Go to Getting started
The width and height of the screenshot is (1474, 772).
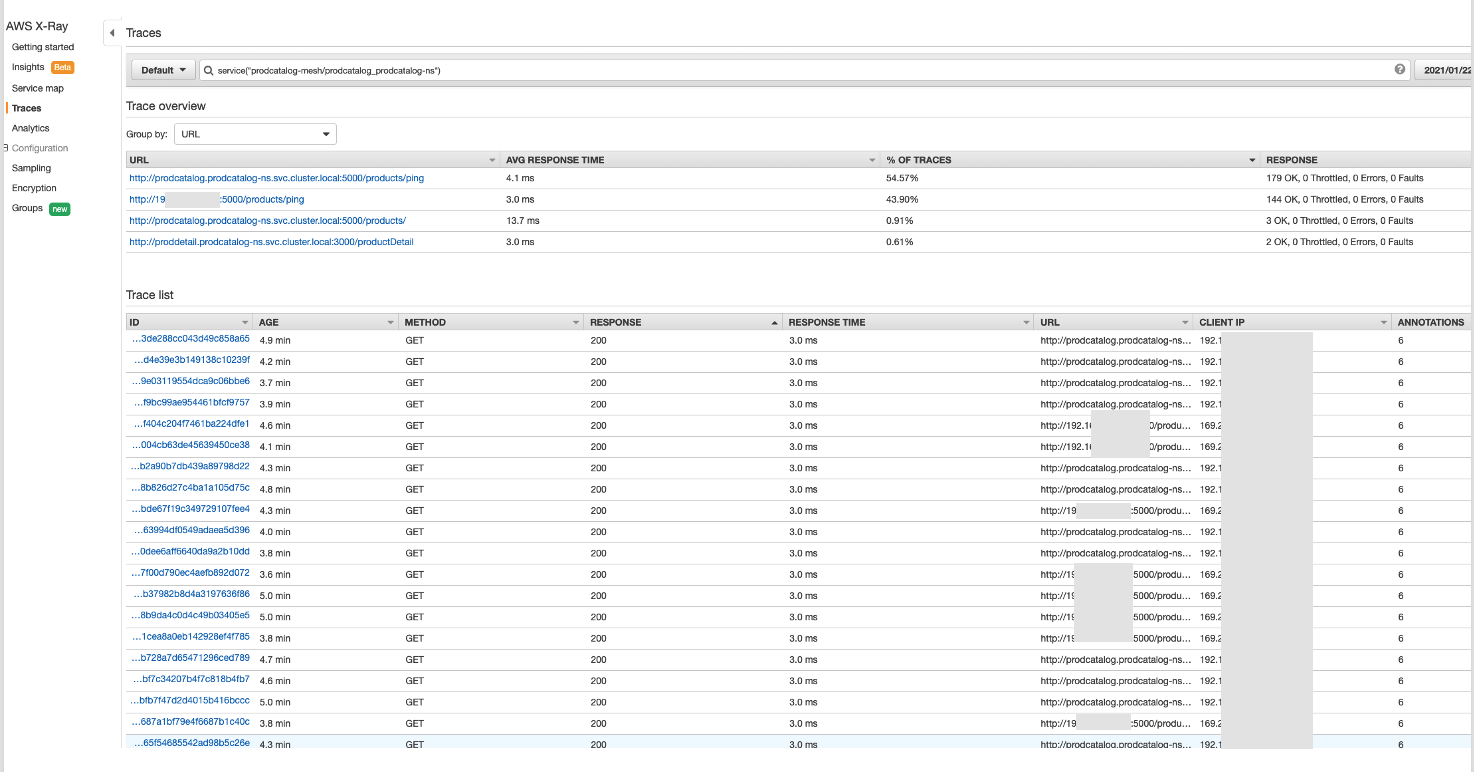[43, 47]
